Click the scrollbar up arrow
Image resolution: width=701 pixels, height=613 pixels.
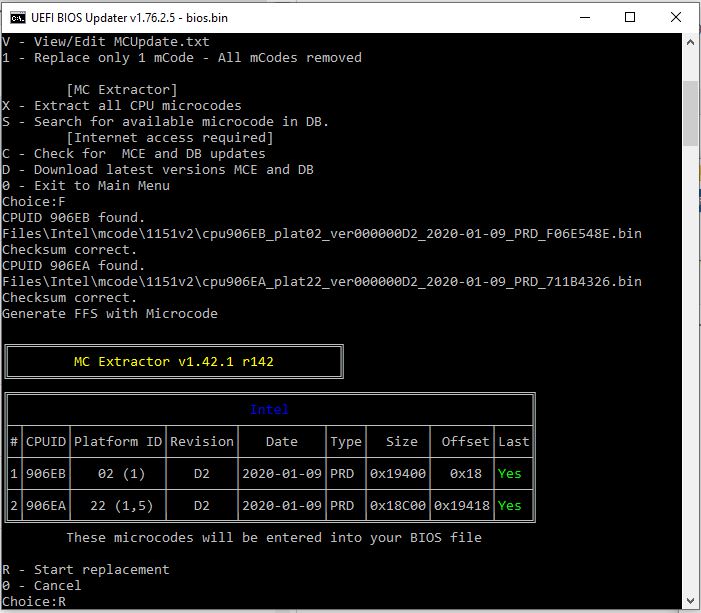click(x=690, y=42)
